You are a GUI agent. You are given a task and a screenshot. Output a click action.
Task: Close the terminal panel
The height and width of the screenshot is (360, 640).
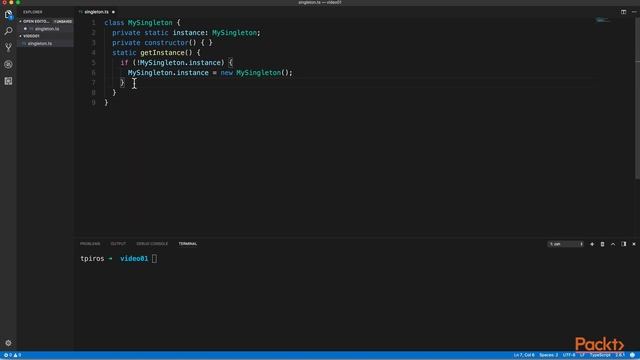tap(634, 244)
